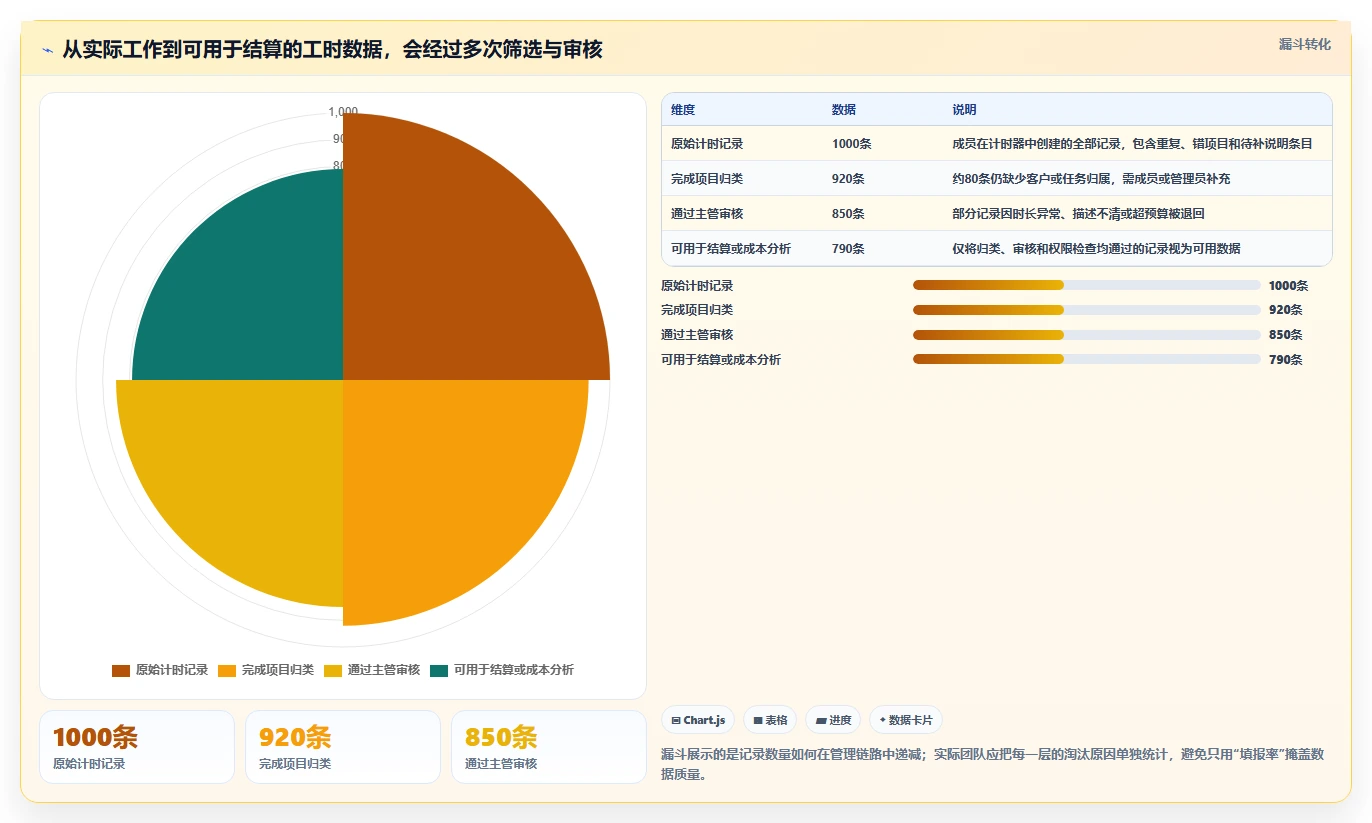Click the description starting 约80条仍缺少客户
The height and width of the screenshot is (823, 1372).
pyautogui.click(x=1091, y=179)
